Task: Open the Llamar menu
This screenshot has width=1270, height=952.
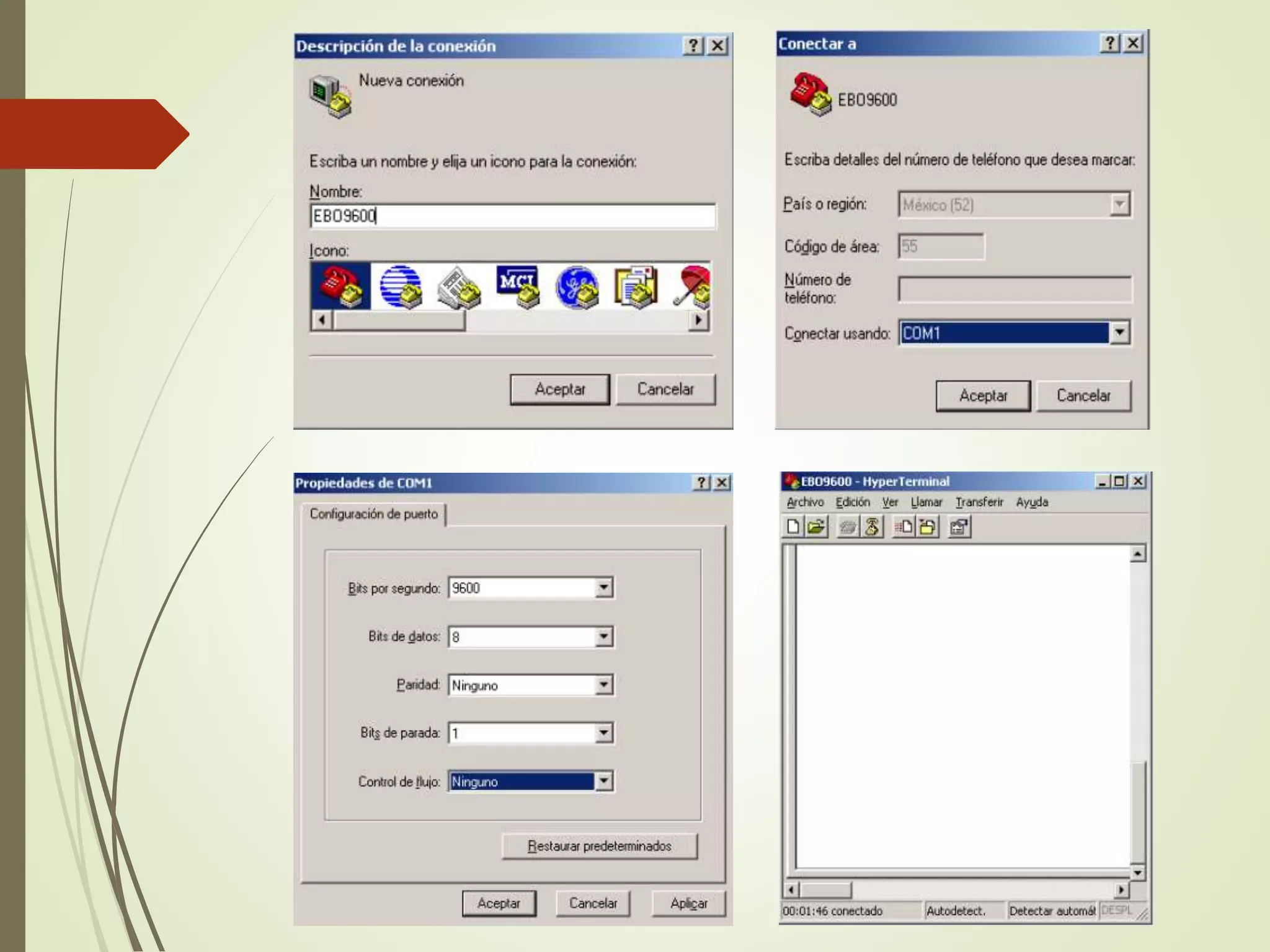Action: [926, 502]
